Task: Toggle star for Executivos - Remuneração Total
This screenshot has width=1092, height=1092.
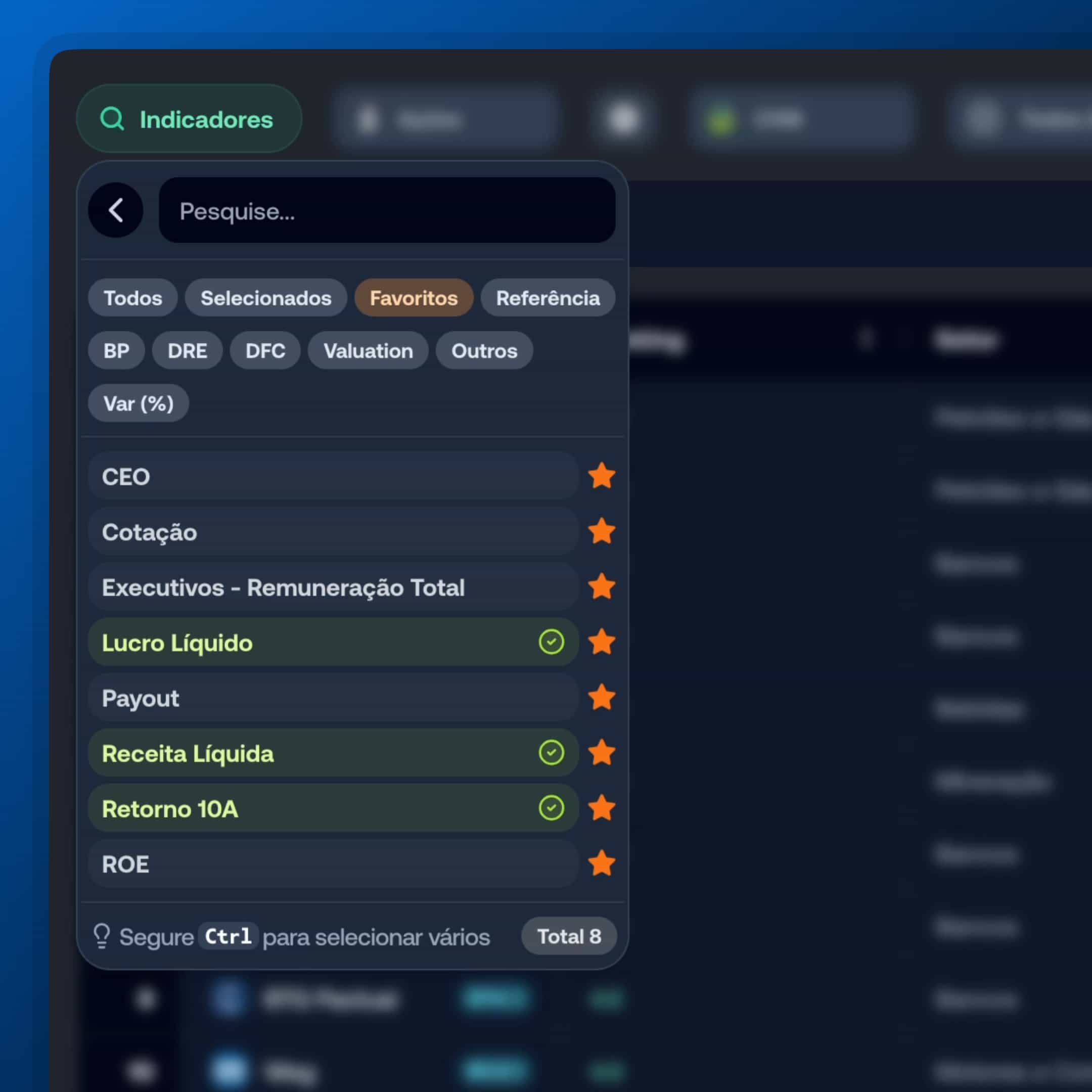Action: (602, 586)
